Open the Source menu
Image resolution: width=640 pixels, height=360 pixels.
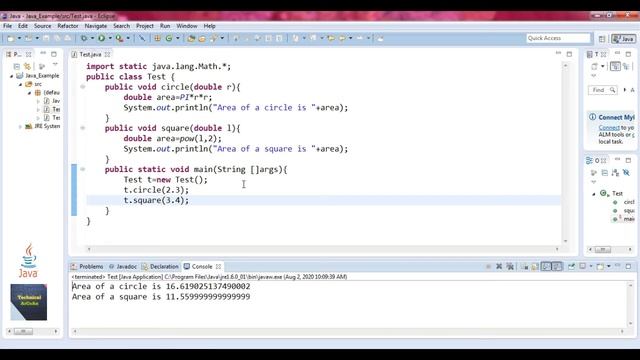click(x=42, y=26)
